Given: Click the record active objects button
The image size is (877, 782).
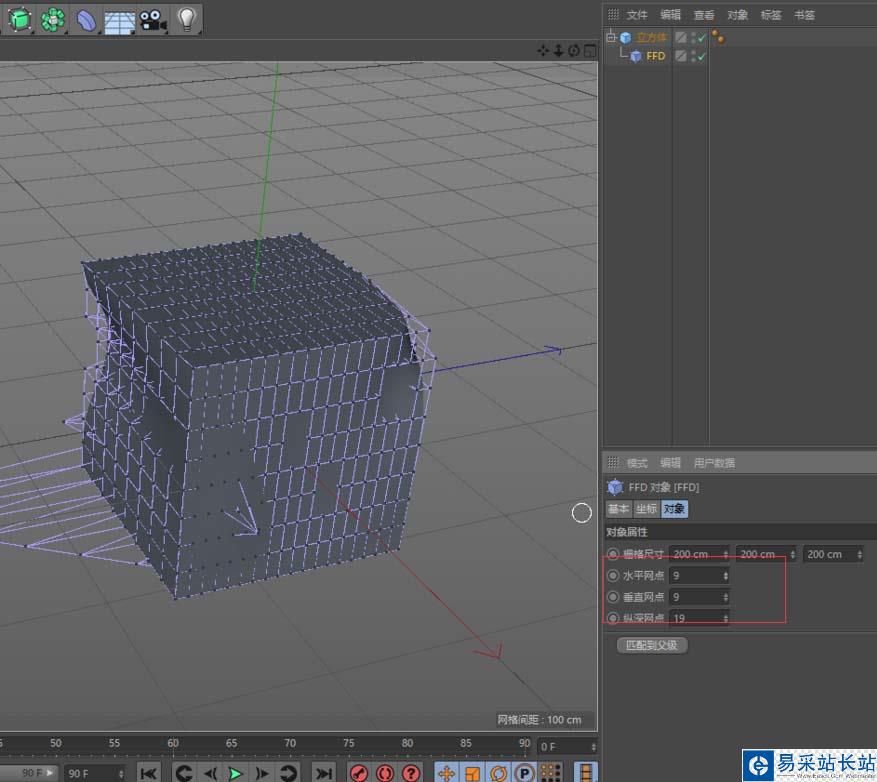Looking at the screenshot, I should coord(359,773).
